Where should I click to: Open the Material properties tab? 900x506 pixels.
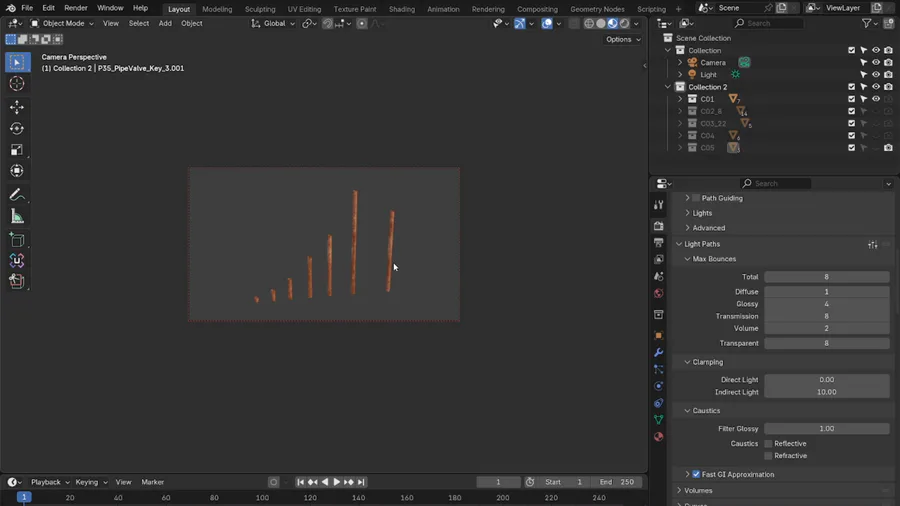point(658,437)
